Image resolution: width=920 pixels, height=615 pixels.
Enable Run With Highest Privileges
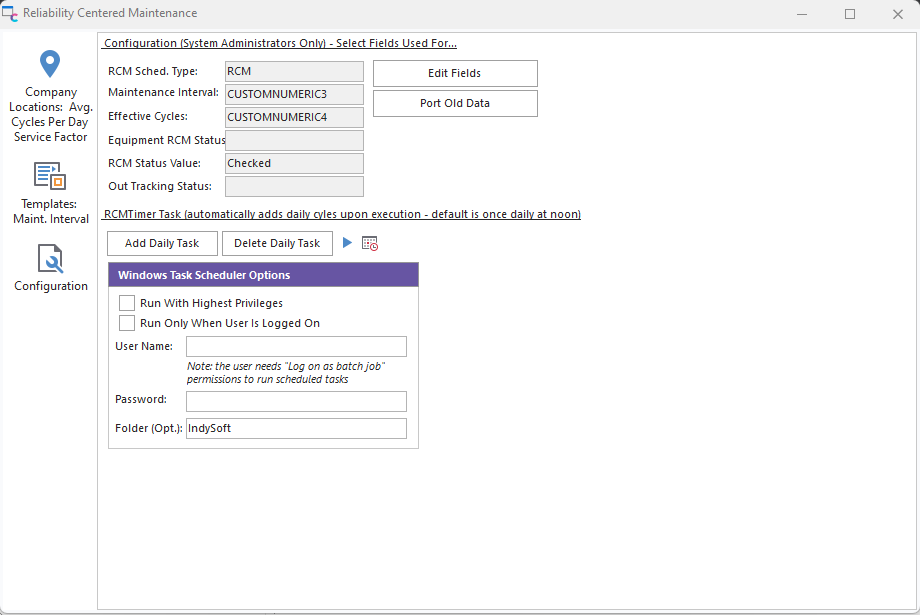pyautogui.click(x=127, y=303)
